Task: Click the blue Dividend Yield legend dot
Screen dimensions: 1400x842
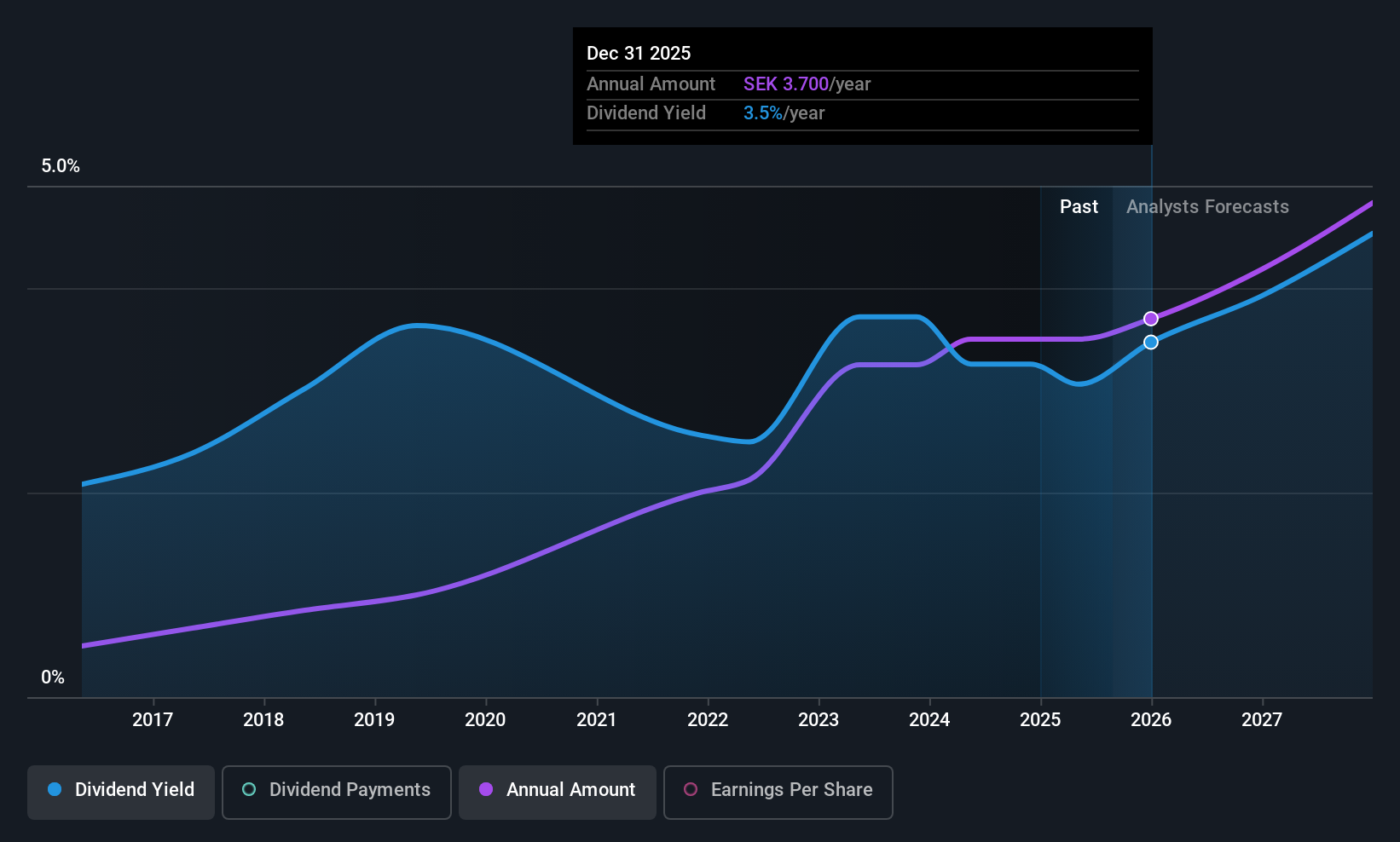Action: (x=55, y=790)
